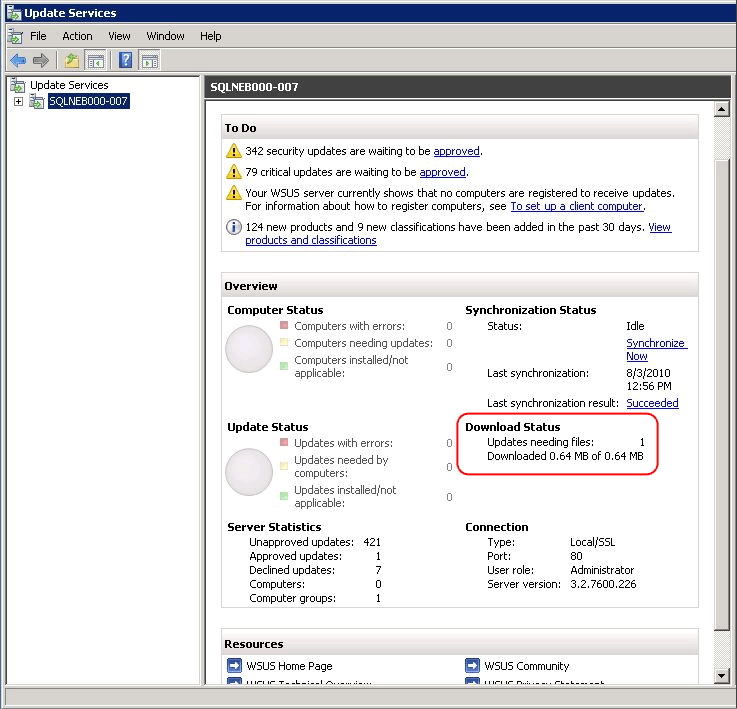Screen dimensions: 737x709
Task: Toggle the Show/Hide Console Tree icon
Action: 95,61
